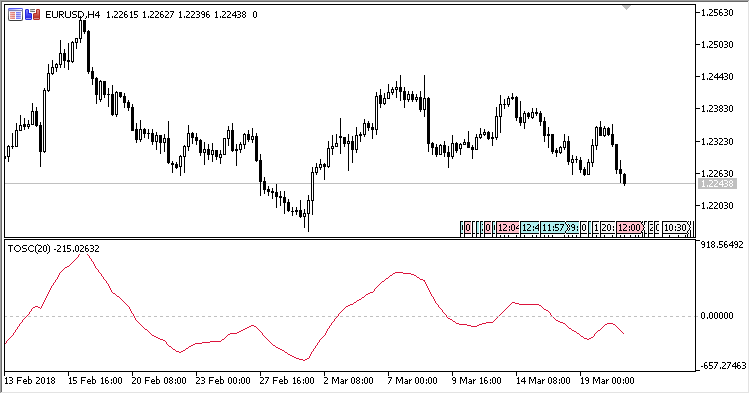Select the EURUSD,H4 chart title

73,15
